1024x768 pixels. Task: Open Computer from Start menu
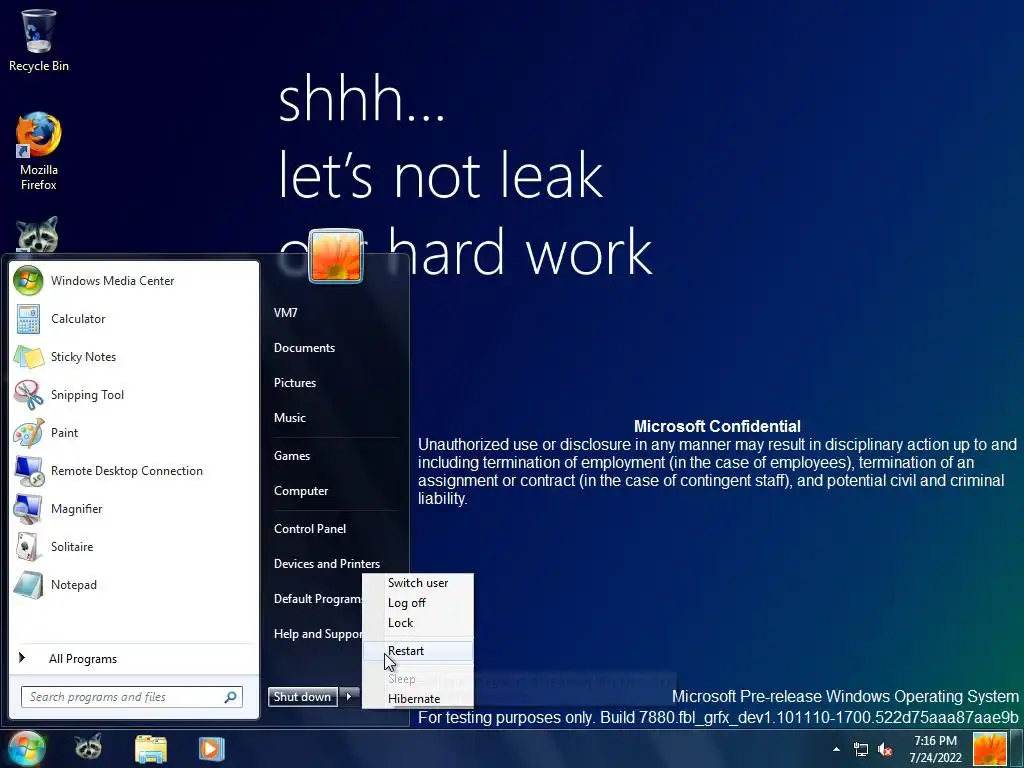(301, 491)
